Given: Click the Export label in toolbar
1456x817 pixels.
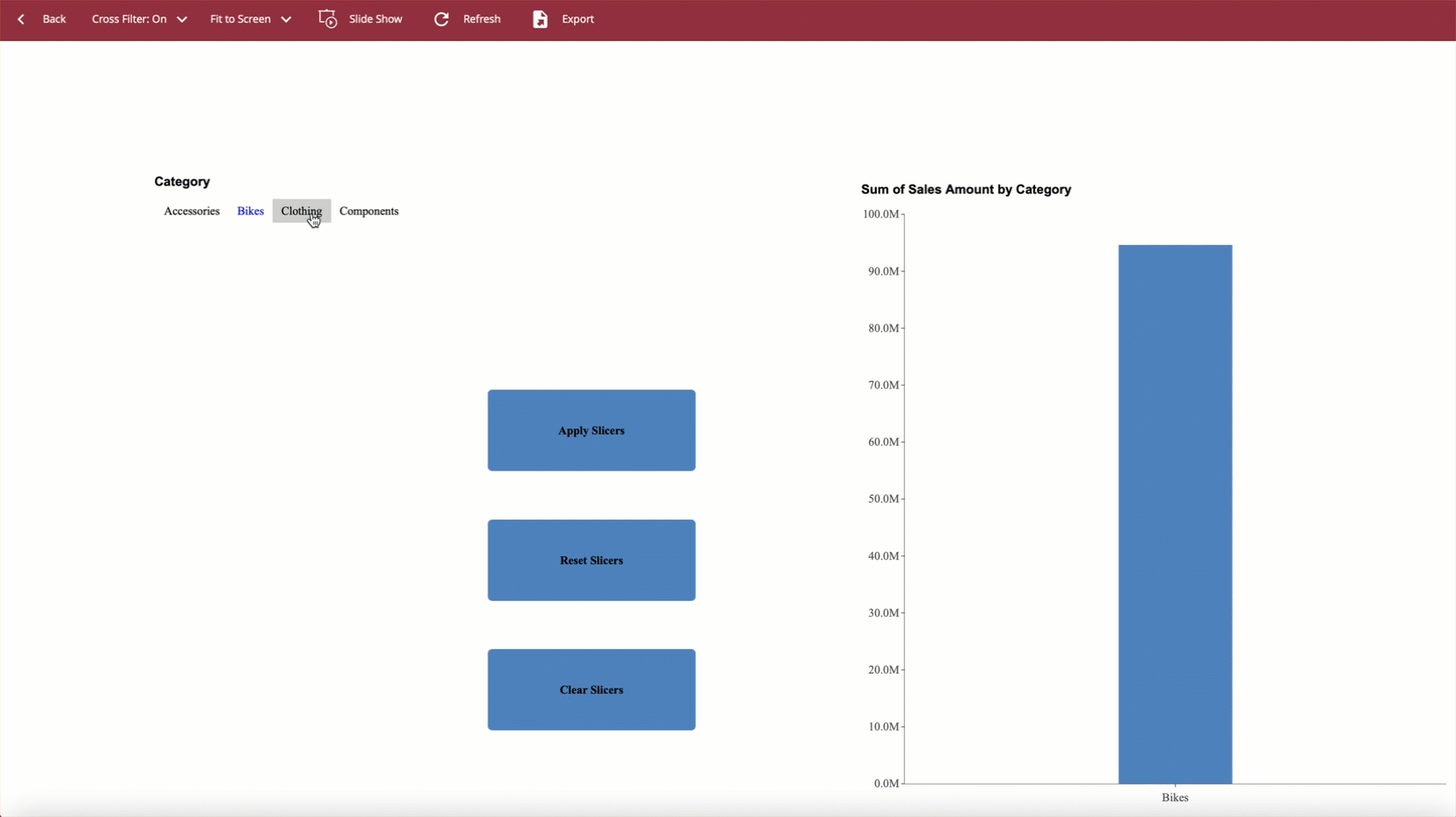Looking at the screenshot, I should pos(577,19).
